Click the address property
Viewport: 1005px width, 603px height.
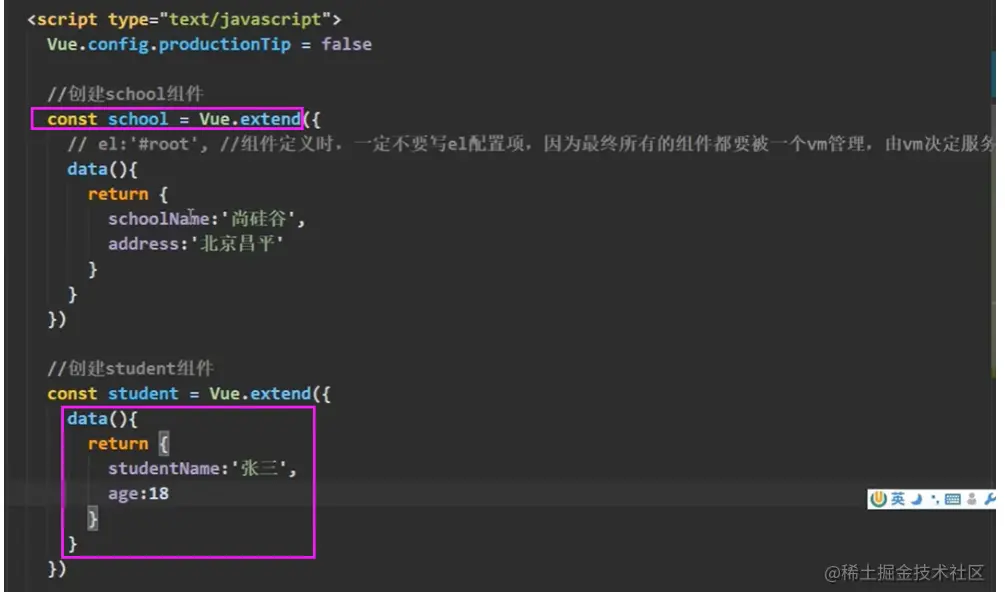pyautogui.click(x=144, y=244)
